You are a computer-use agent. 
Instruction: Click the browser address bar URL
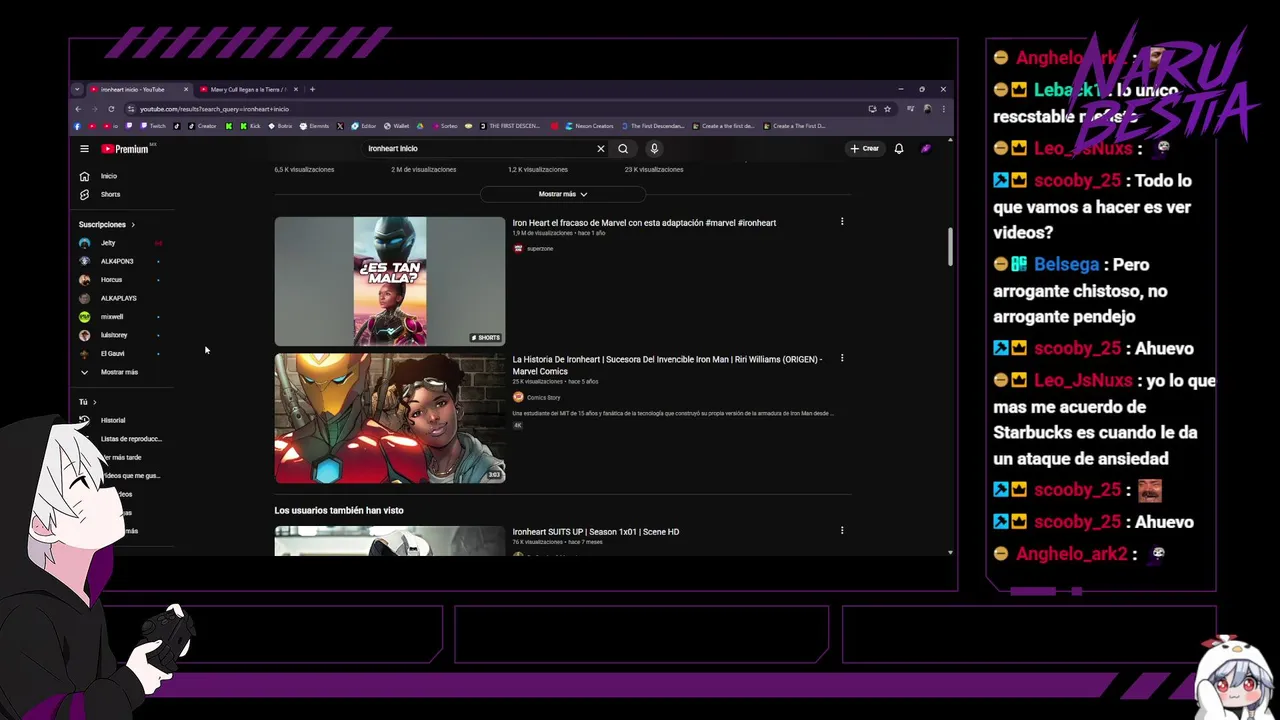(x=214, y=109)
